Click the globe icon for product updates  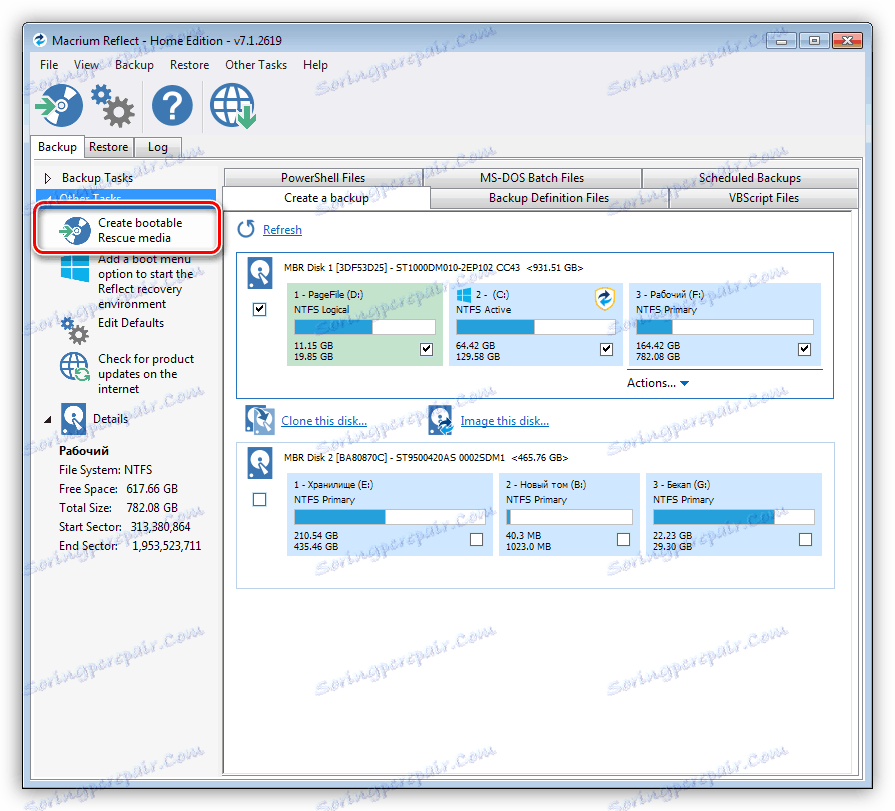pos(75,366)
